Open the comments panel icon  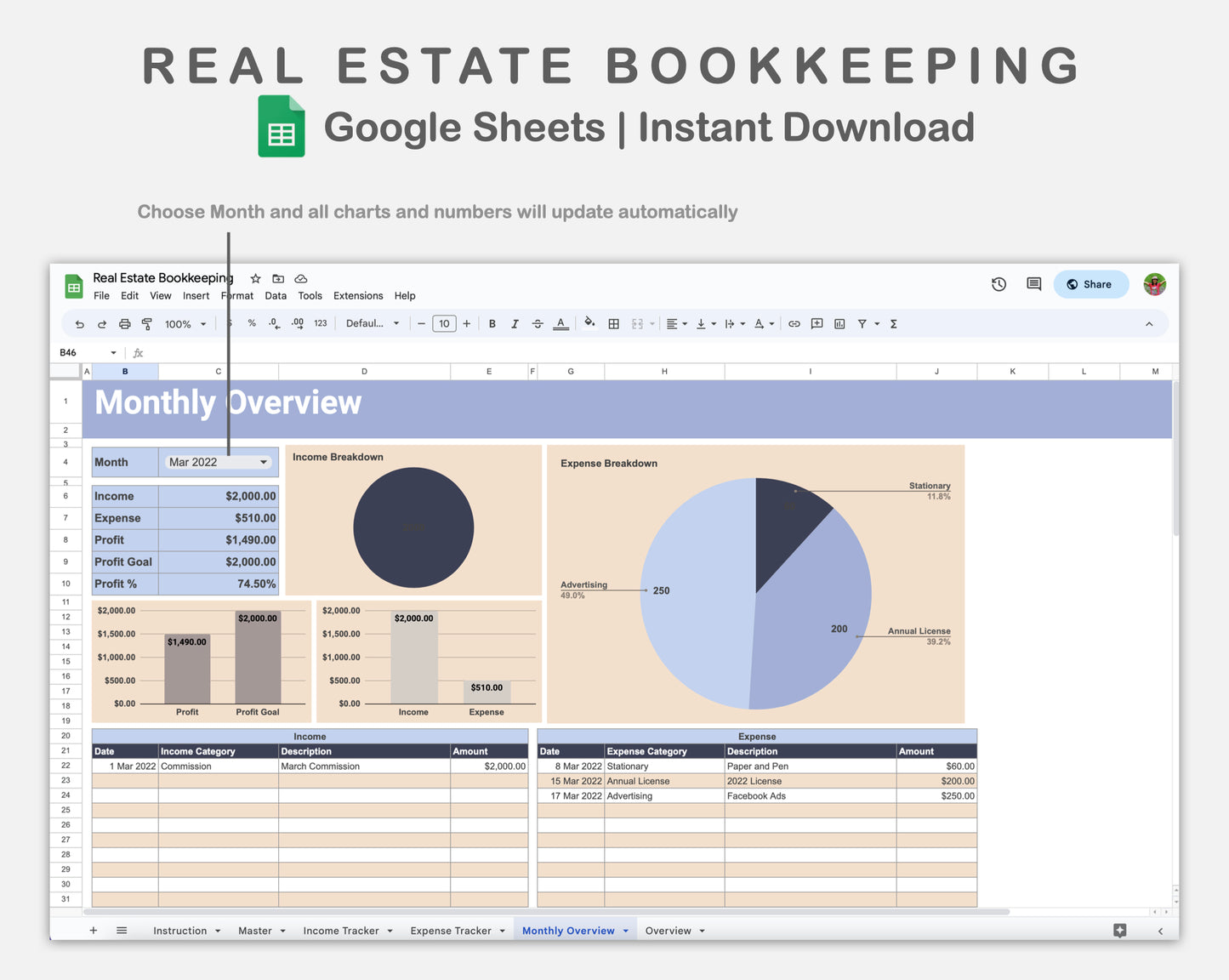[x=1033, y=284]
